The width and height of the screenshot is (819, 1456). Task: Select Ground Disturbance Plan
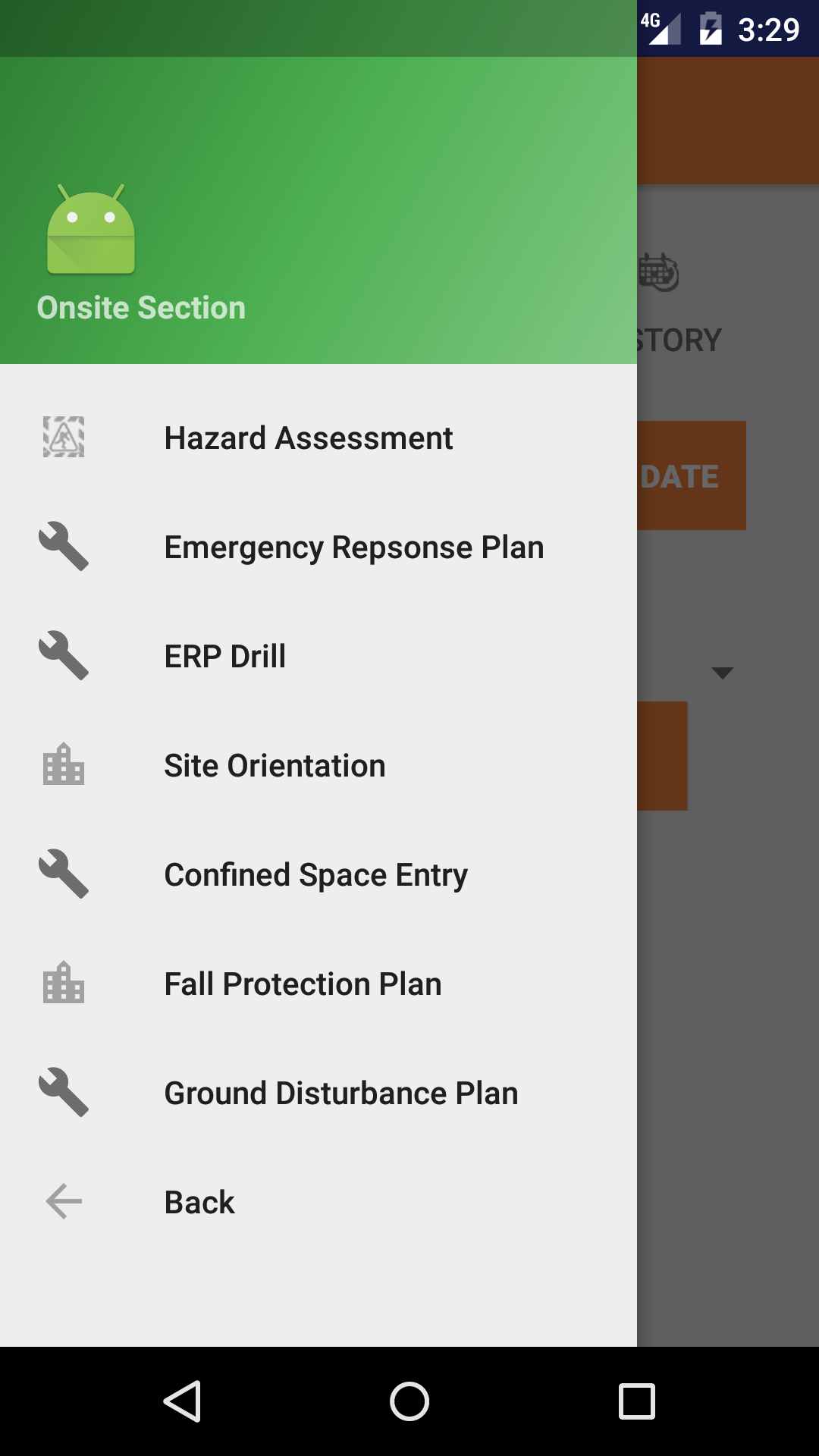[341, 1094]
